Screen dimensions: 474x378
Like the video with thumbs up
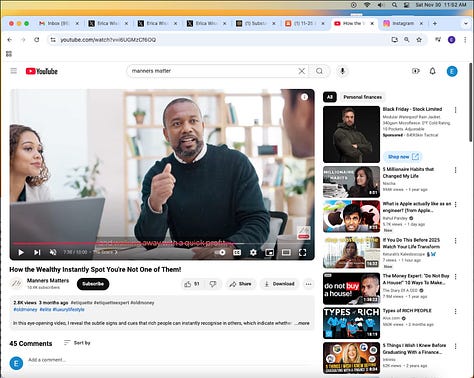192,284
